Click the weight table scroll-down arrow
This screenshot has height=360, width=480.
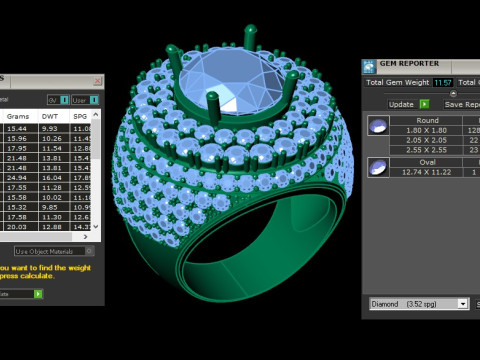pos(96,226)
